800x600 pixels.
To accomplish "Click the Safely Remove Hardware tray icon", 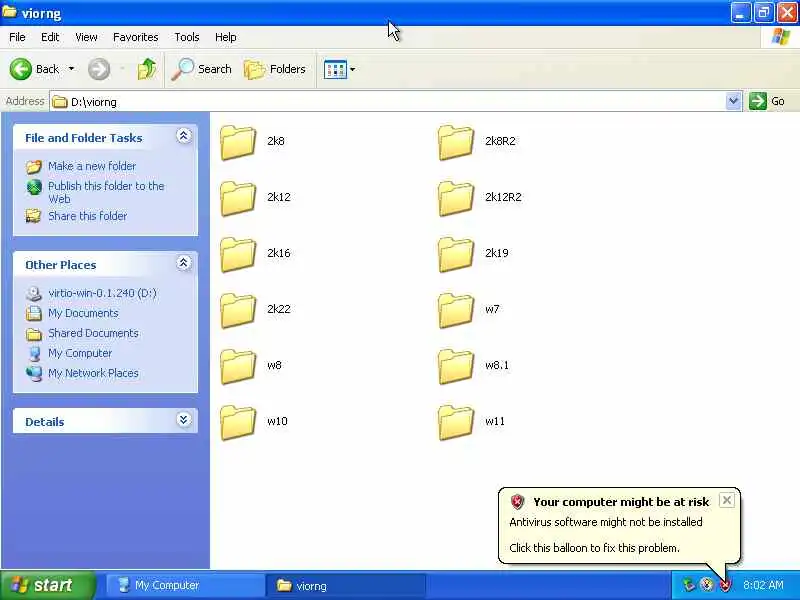I will (688, 585).
